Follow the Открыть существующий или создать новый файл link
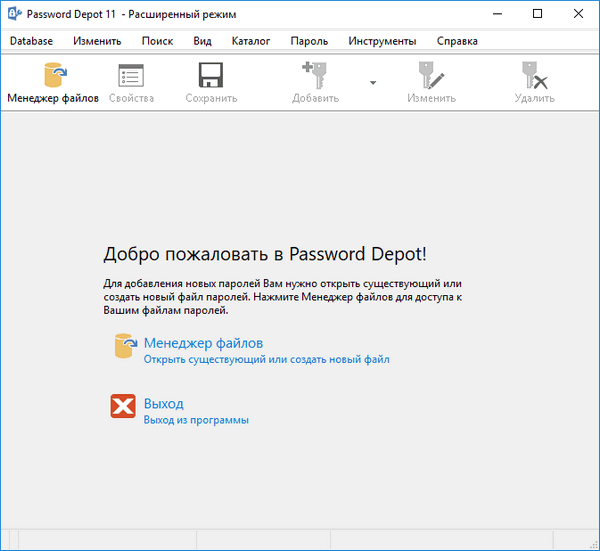The image size is (600, 551). pos(266,359)
